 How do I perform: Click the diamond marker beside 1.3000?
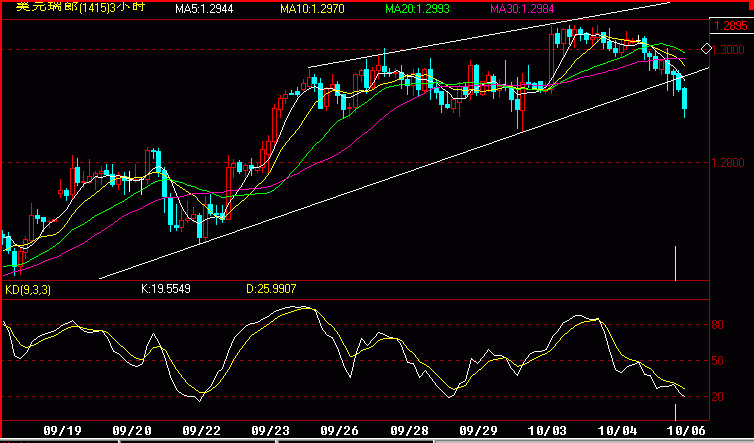(706, 49)
